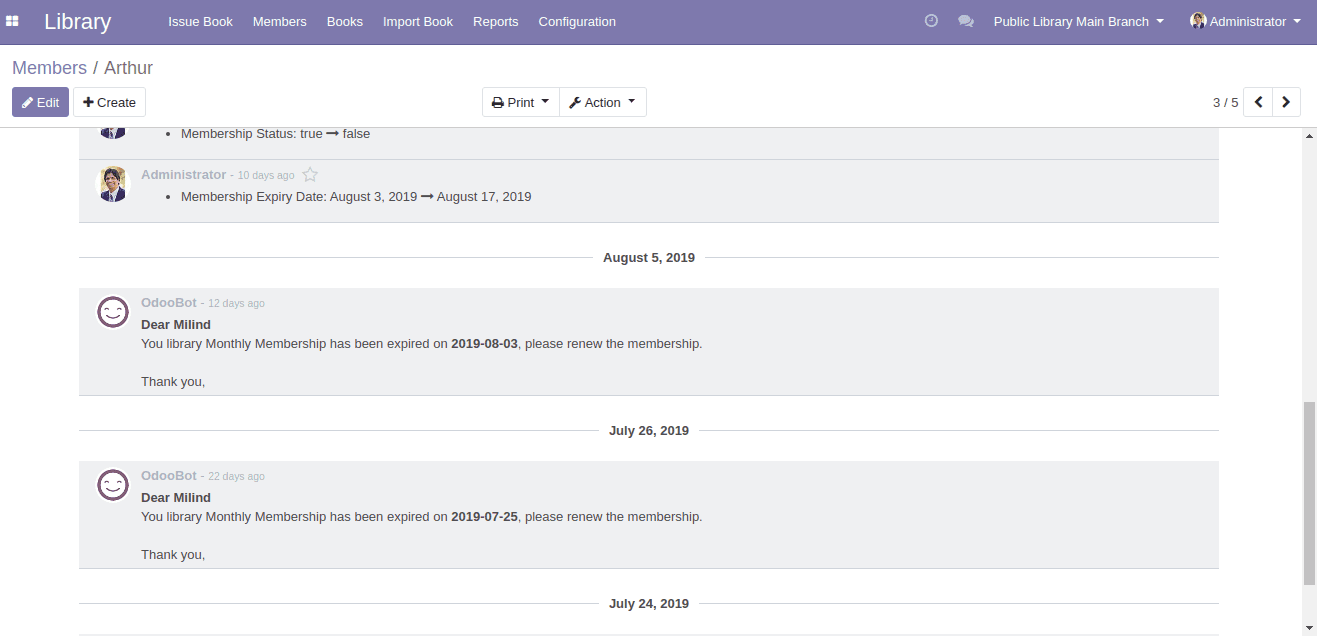Image resolution: width=1317 pixels, height=636 pixels.
Task: Click the 3 / 5 pager counter
Action: 1225,102
